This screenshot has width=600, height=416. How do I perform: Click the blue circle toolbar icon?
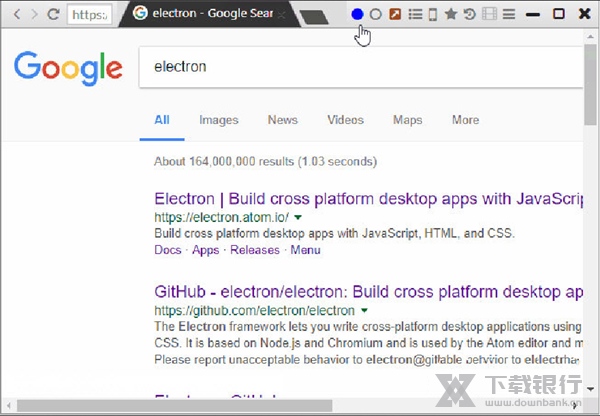(x=357, y=14)
